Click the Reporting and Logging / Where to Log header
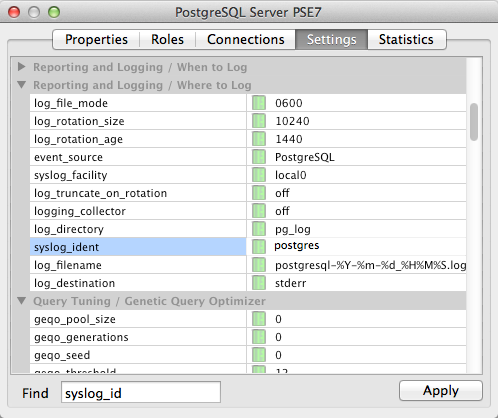The width and height of the screenshot is (498, 418). (x=142, y=85)
